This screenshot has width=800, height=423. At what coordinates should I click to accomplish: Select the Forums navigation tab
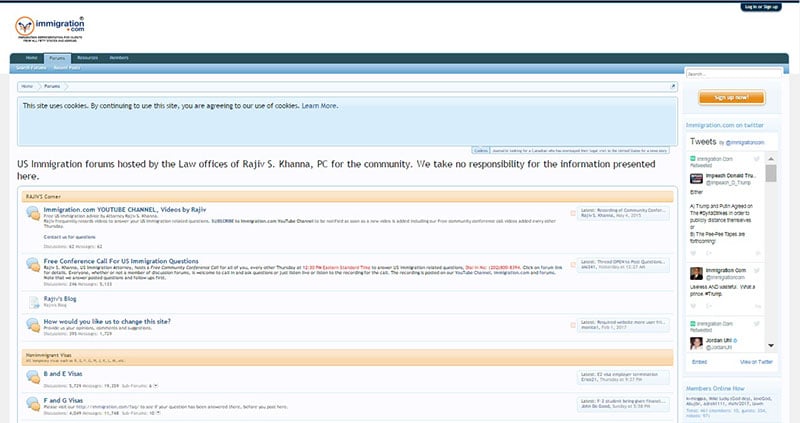[57, 58]
